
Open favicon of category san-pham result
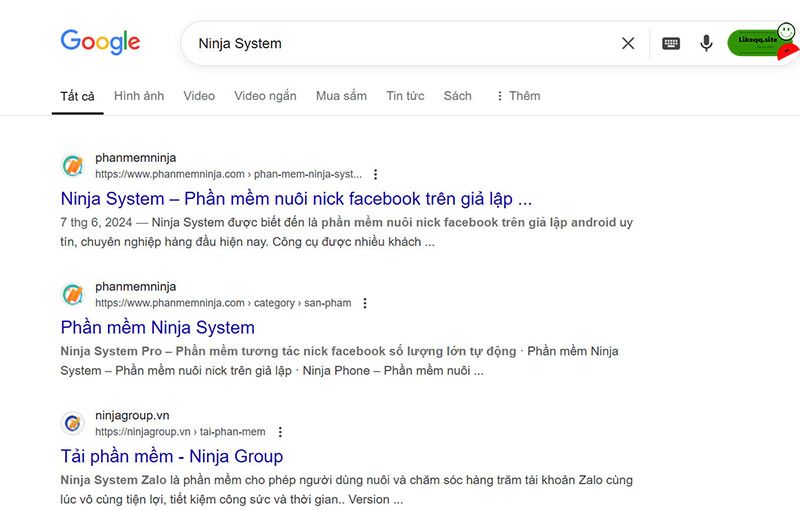pos(73,294)
